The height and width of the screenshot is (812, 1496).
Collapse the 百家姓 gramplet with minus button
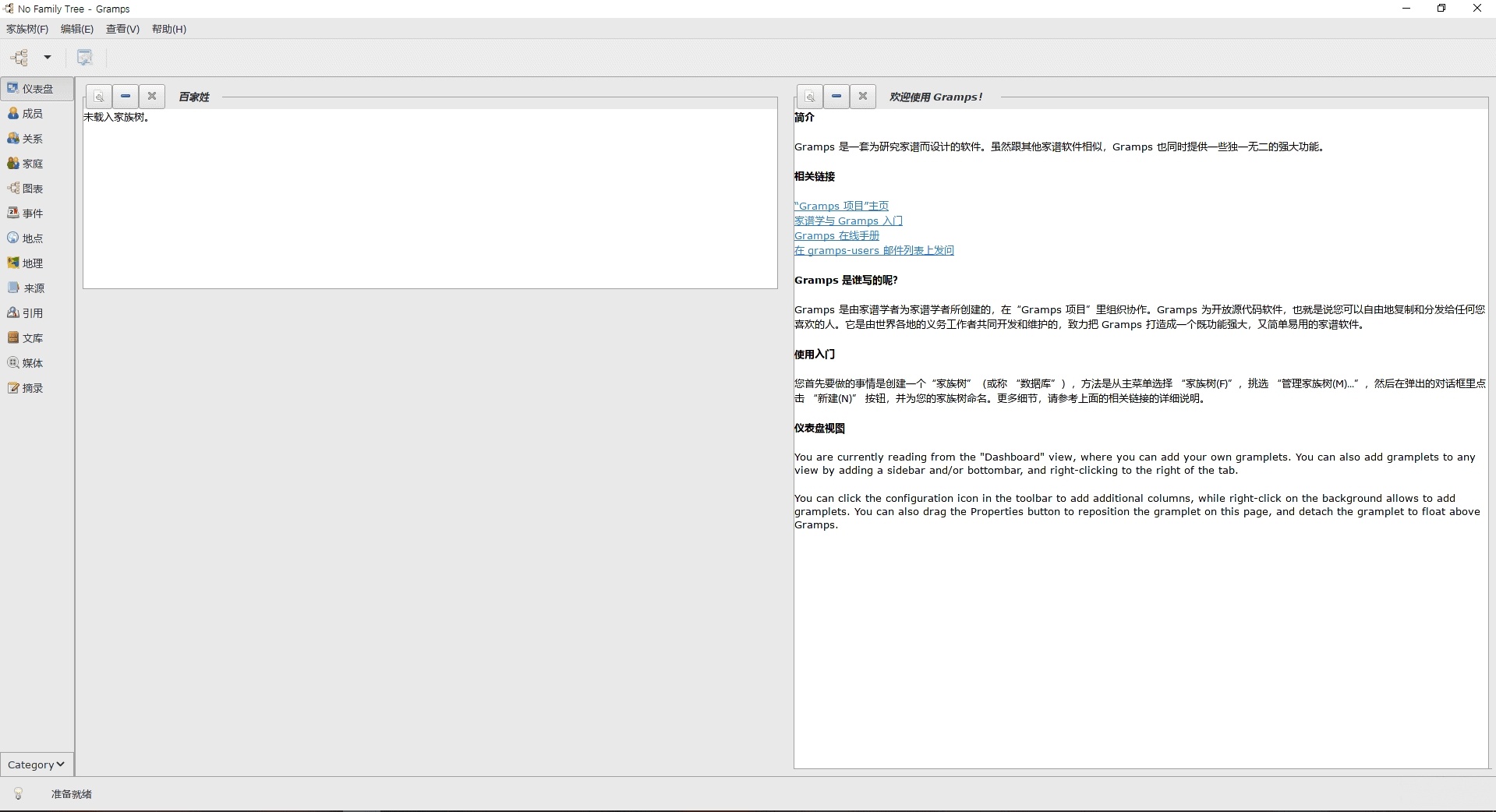(126, 96)
